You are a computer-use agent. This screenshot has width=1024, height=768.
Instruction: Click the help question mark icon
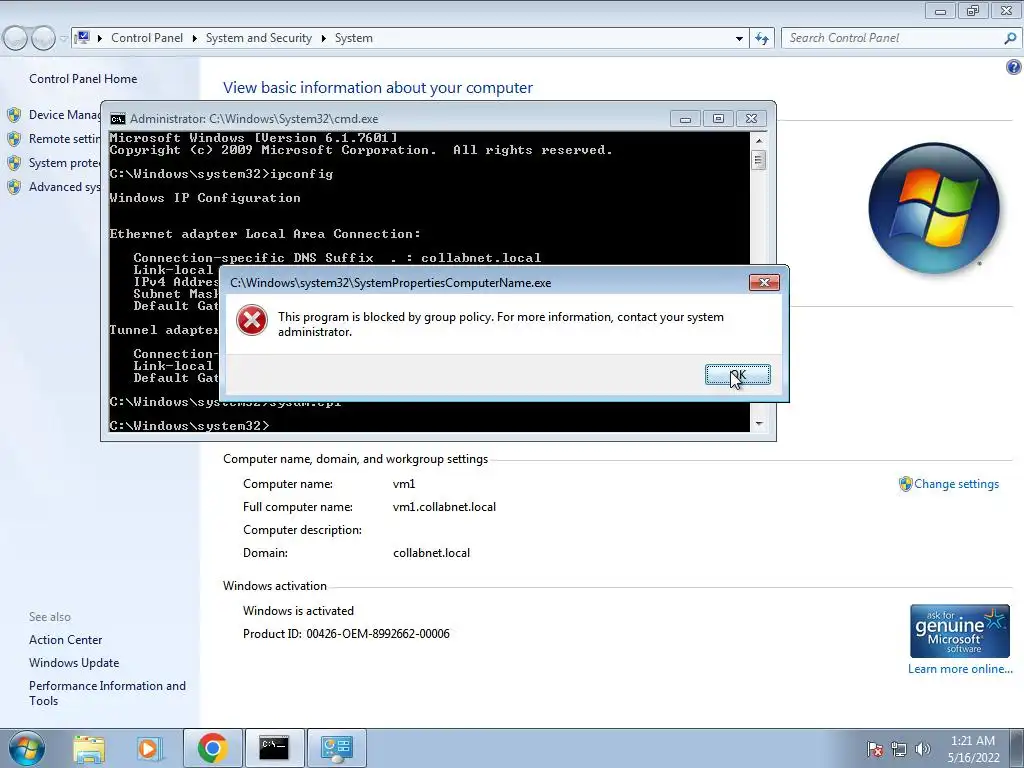tap(1013, 67)
